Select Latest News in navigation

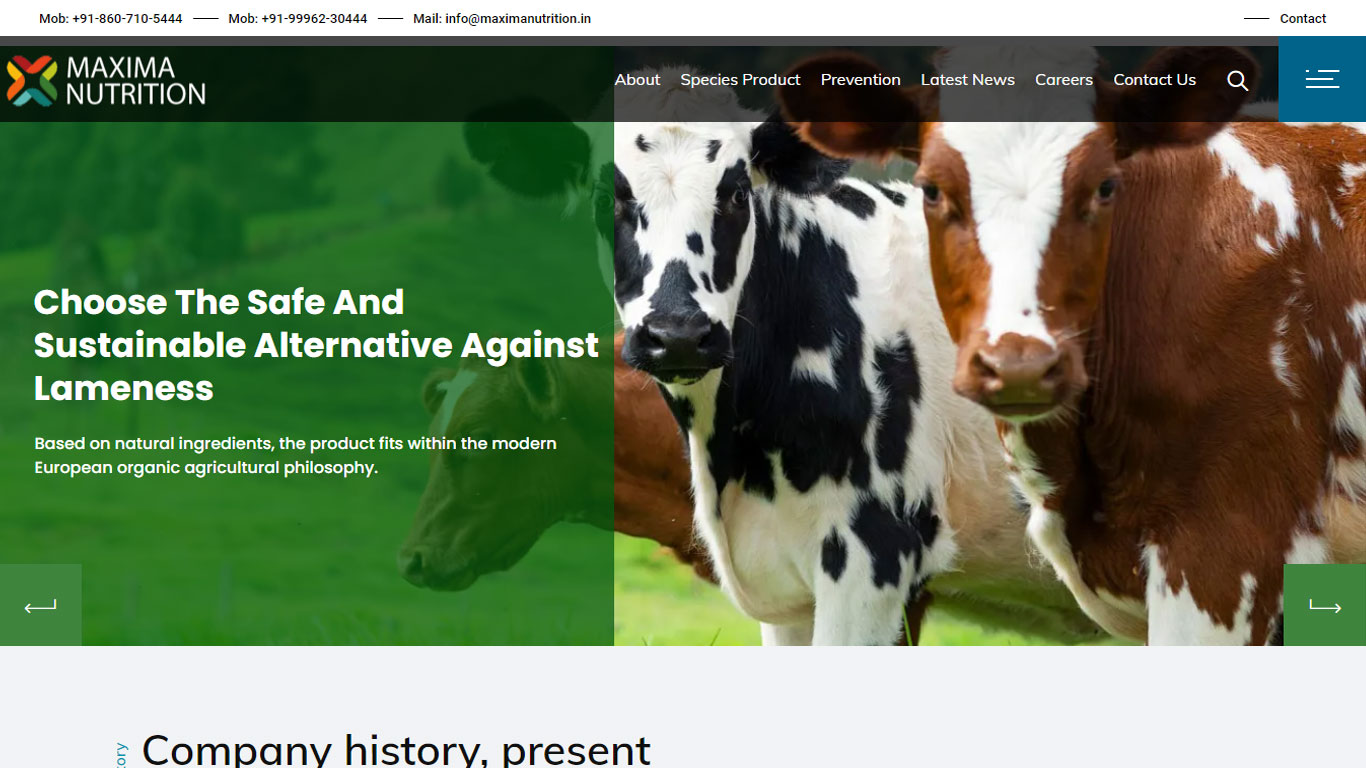click(x=967, y=80)
